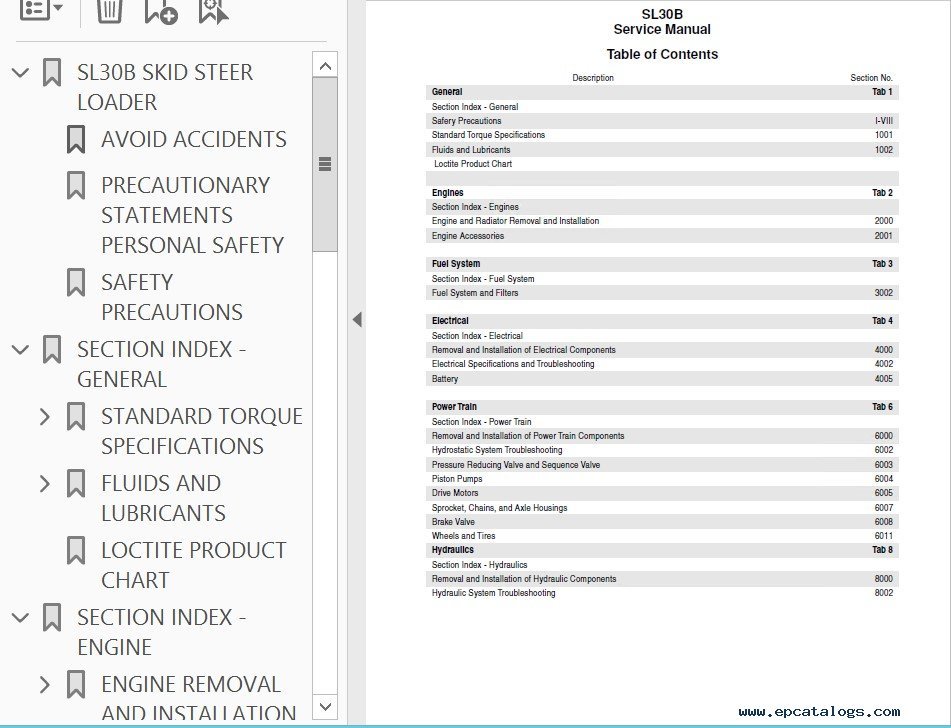Open the SL30B SKID STEER LOADER bookmark
This screenshot has width=951, height=728.
click(x=165, y=87)
